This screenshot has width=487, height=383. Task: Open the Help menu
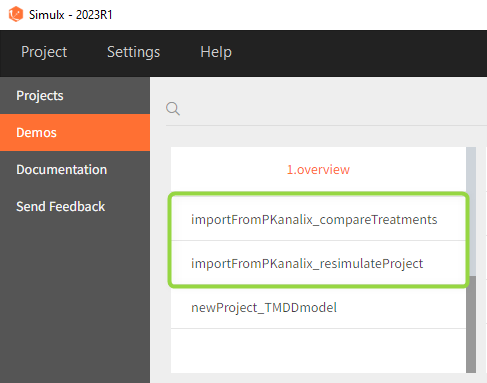216,52
